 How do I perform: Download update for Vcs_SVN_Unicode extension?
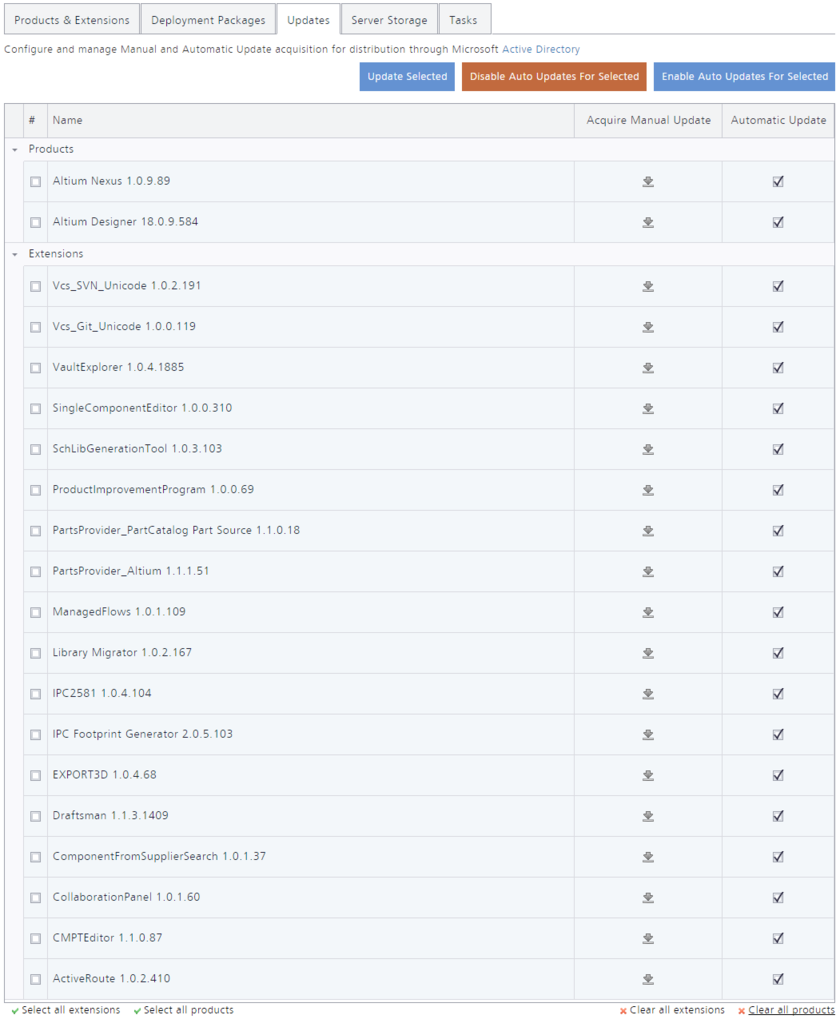[648, 286]
